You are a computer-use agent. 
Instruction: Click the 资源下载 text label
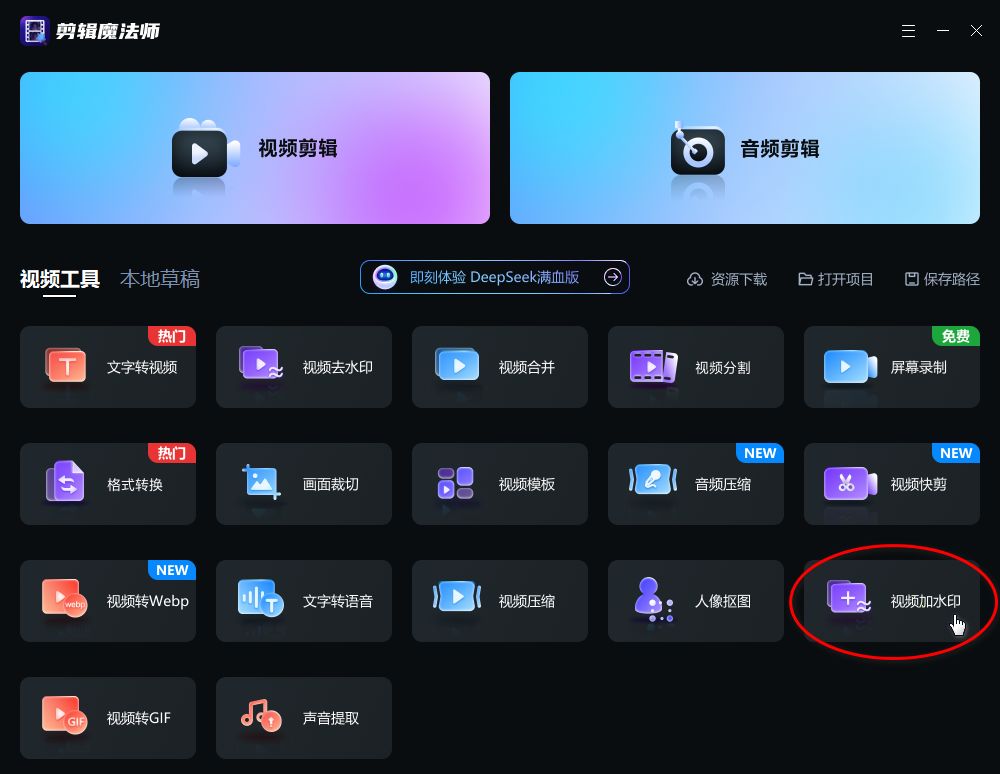[x=739, y=279]
